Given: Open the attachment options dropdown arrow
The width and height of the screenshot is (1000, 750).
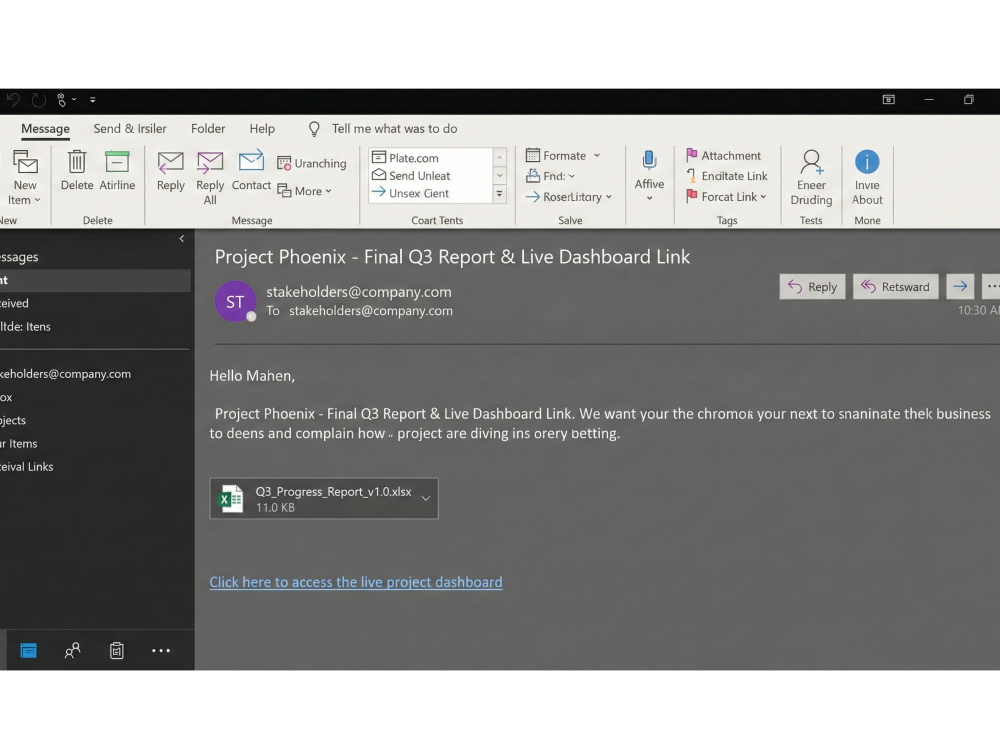Looking at the screenshot, I should [x=426, y=498].
